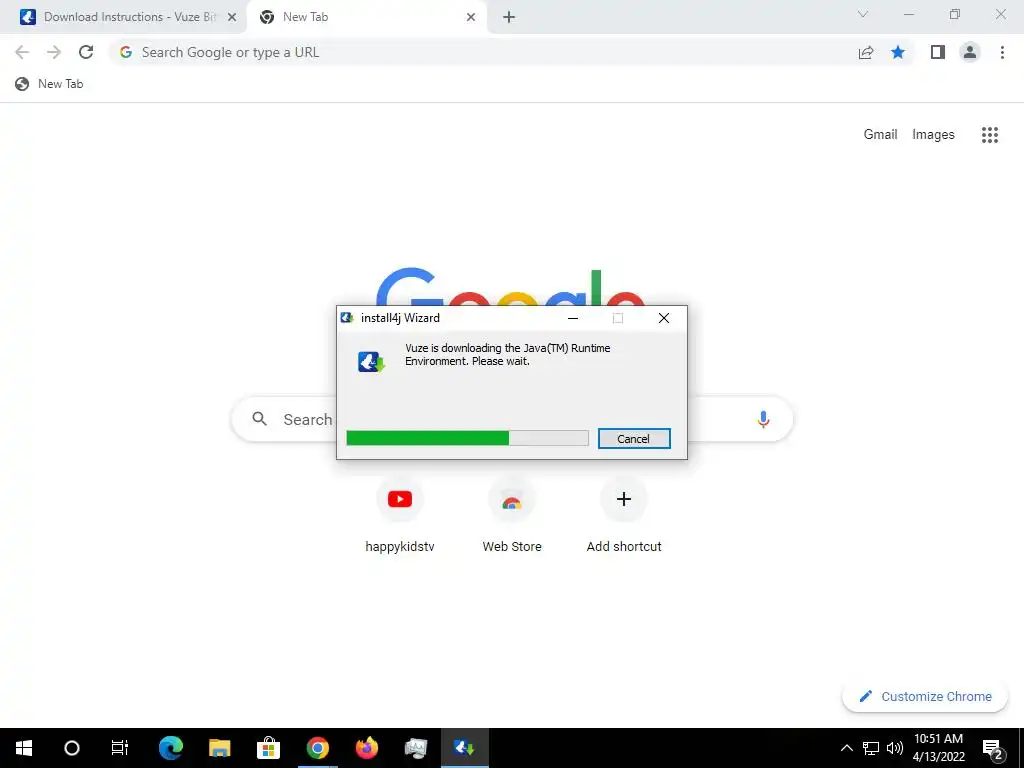Share this page icon in address bar

pos(866,52)
